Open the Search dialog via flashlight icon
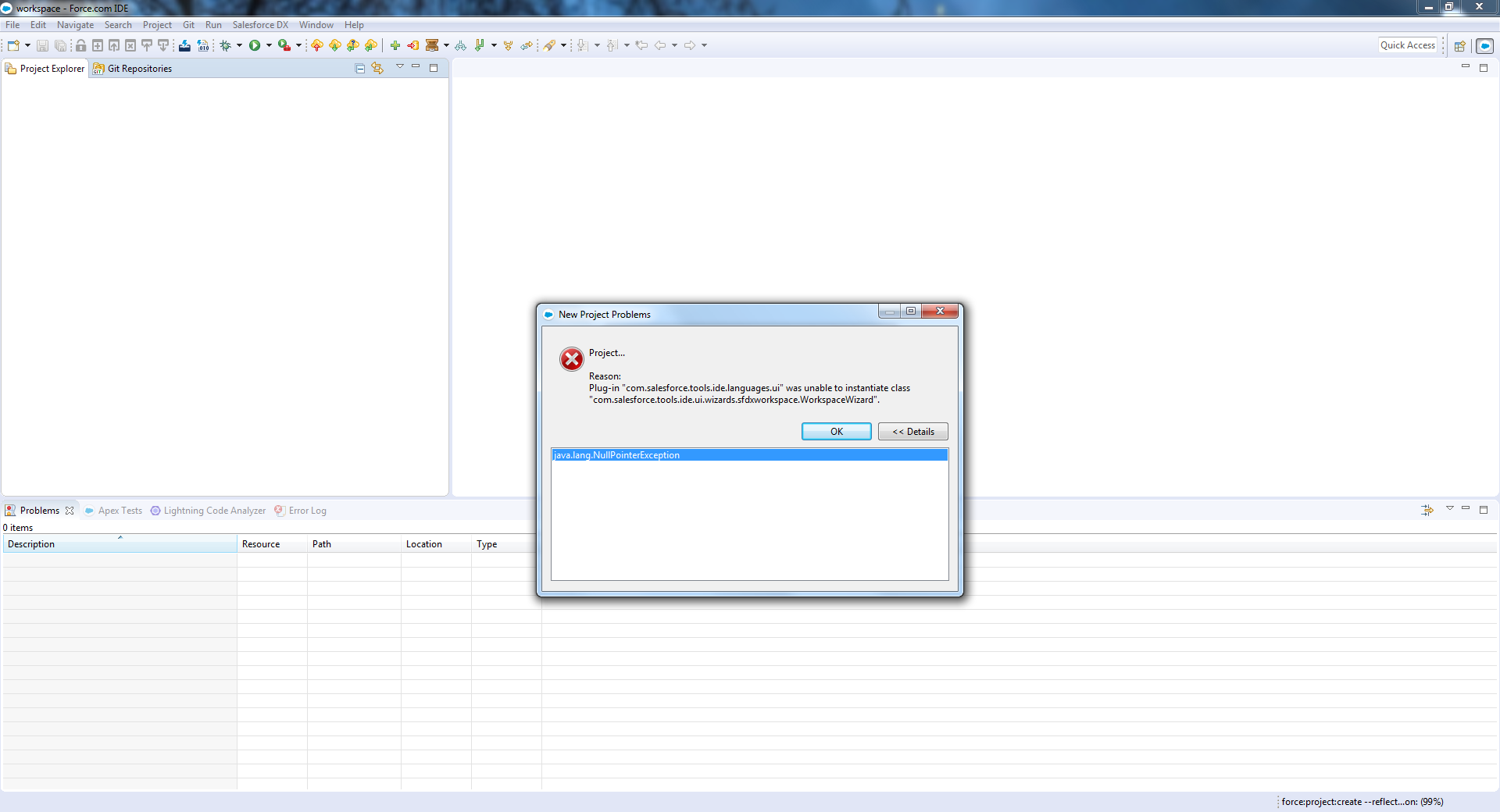 point(552,45)
